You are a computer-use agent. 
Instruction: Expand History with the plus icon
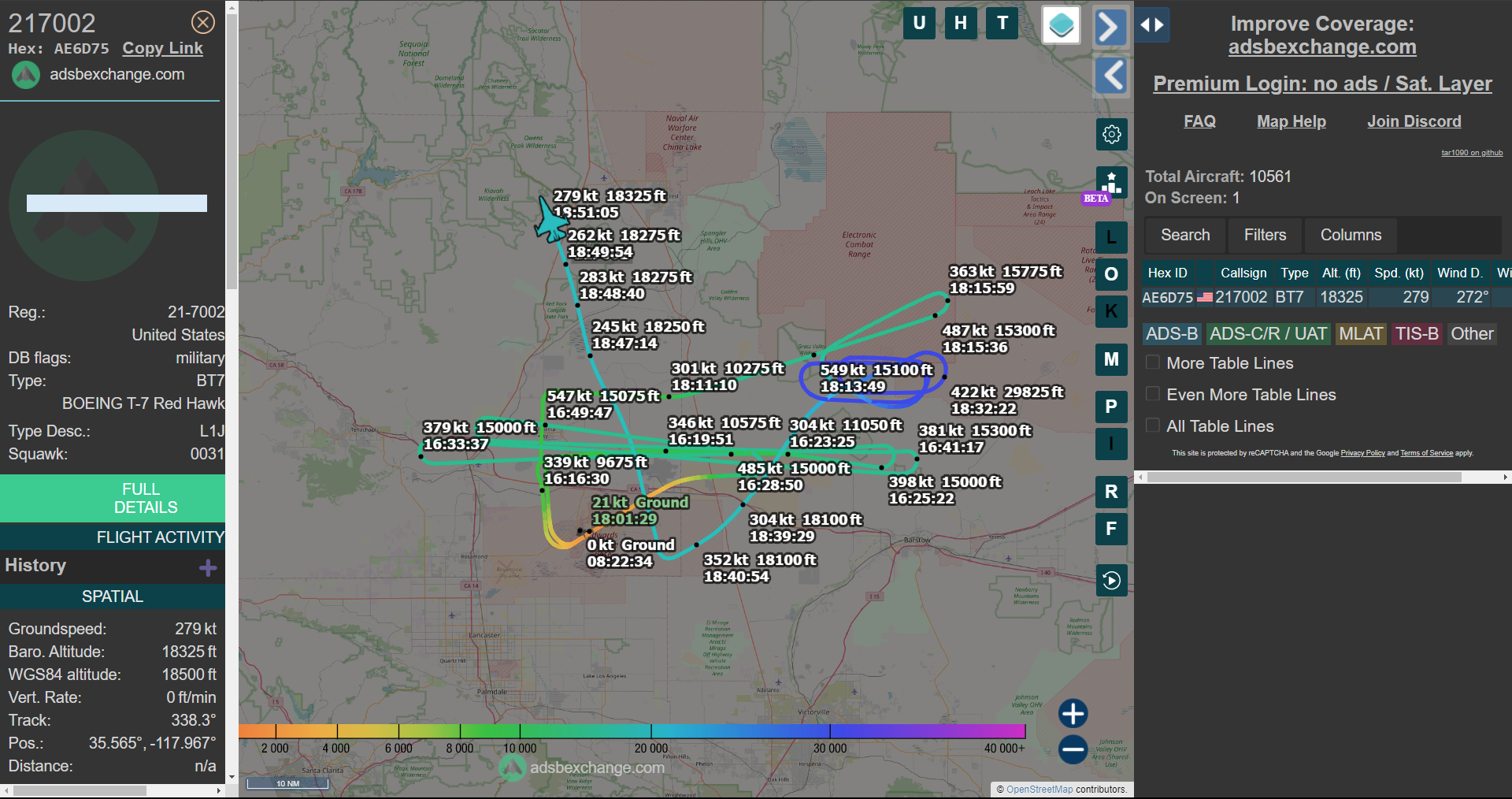click(208, 568)
